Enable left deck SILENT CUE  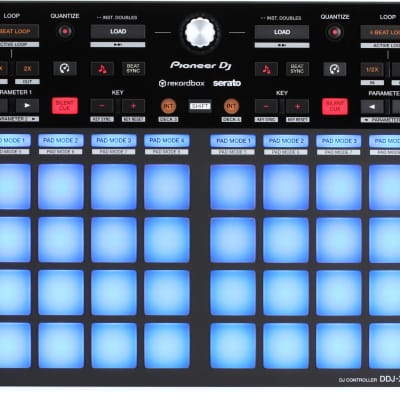pyautogui.click(x=65, y=106)
